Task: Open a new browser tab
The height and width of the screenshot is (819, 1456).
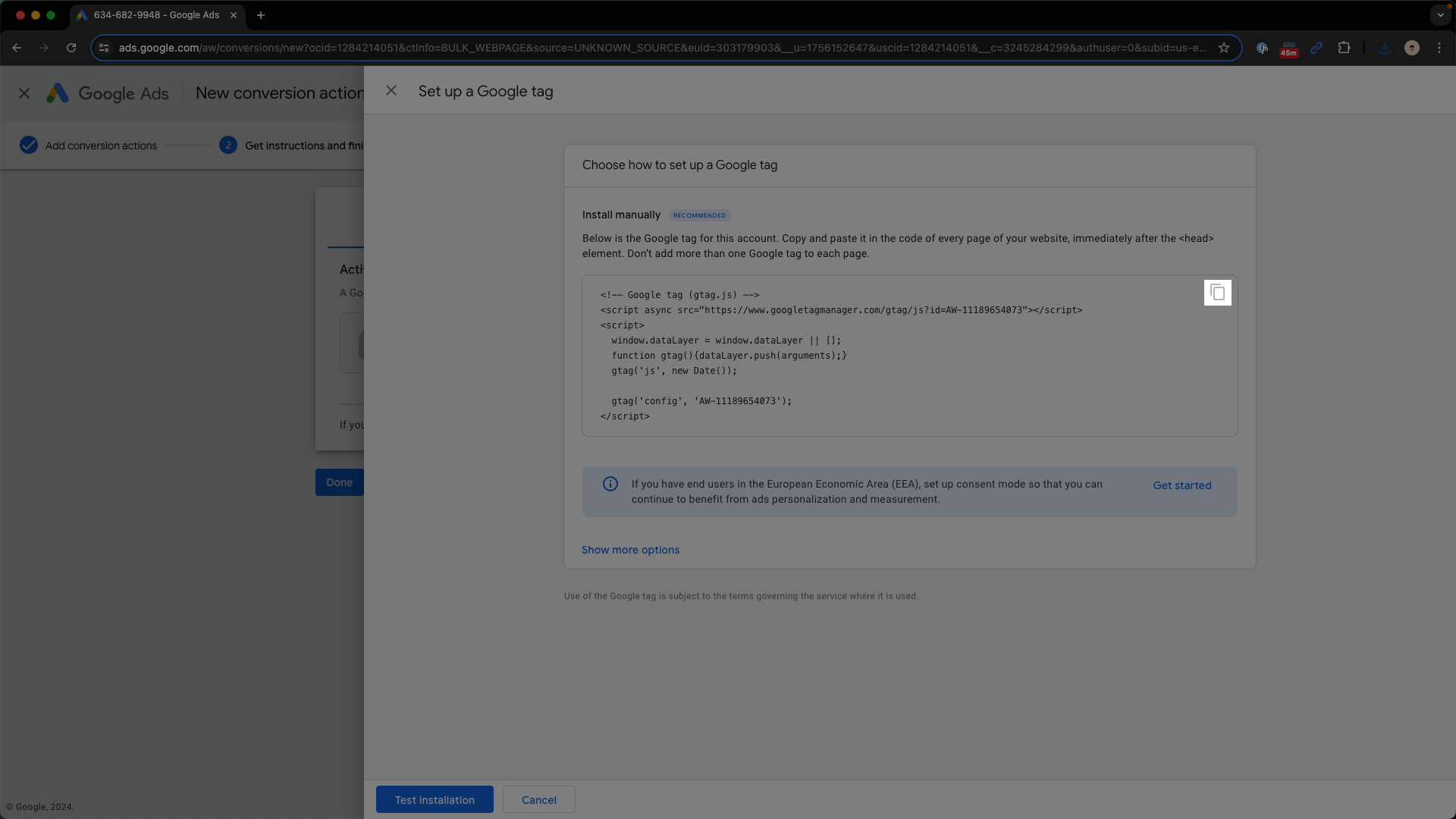Action: (261, 15)
